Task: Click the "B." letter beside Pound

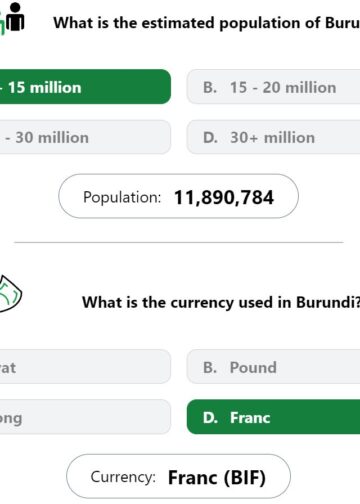Action: 210,368
